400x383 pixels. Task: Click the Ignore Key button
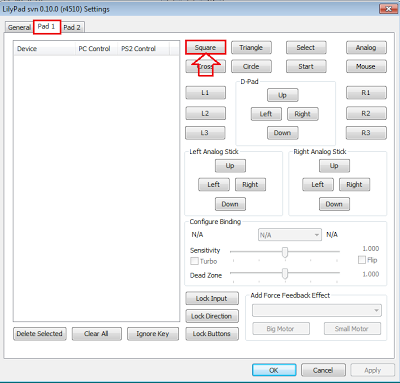tap(153, 334)
